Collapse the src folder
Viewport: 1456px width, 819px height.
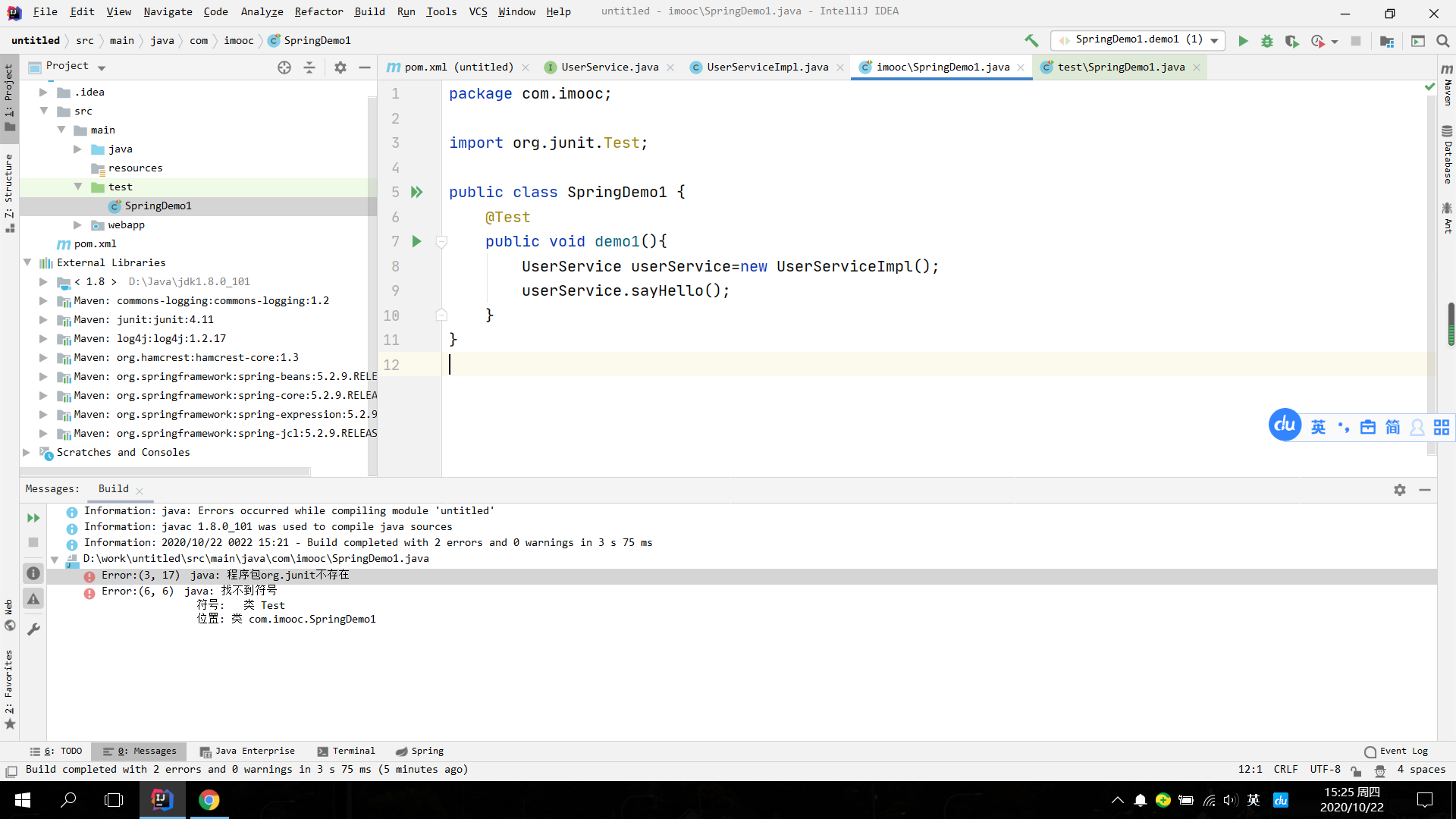(x=43, y=111)
